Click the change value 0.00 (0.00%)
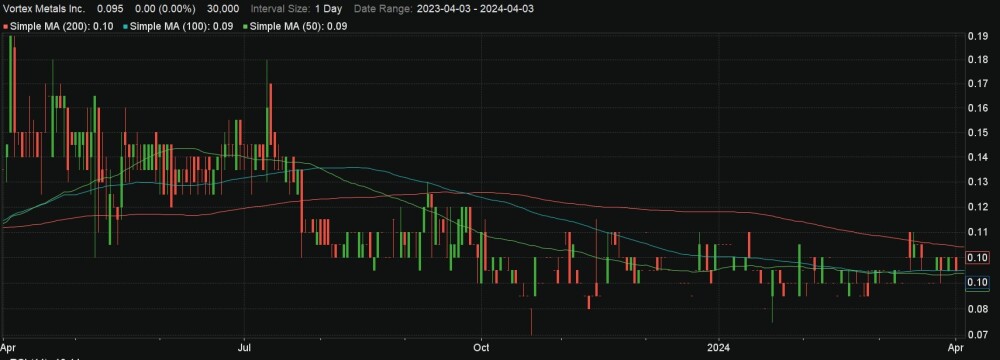The height and width of the screenshot is (360, 1000). [166, 9]
